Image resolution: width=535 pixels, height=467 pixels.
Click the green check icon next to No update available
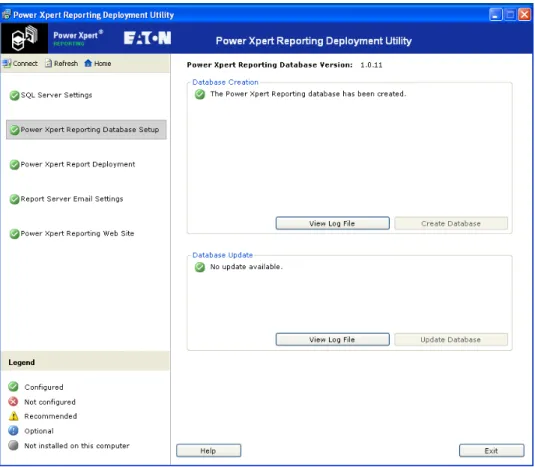point(200,267)
